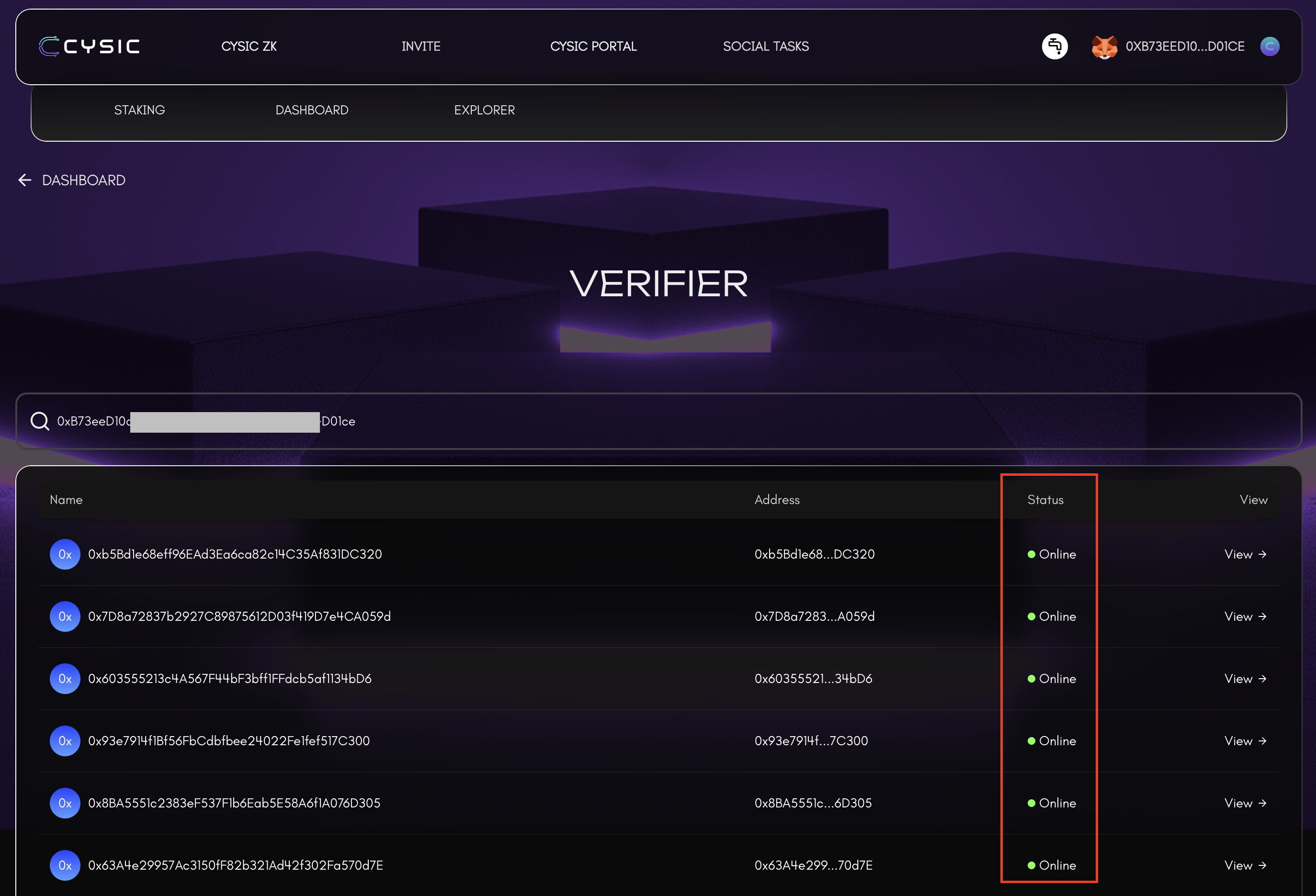Click Online status of 0x60355521 row
The width and height of the screenshot is (1316, 896).
tap(1052, 679)
